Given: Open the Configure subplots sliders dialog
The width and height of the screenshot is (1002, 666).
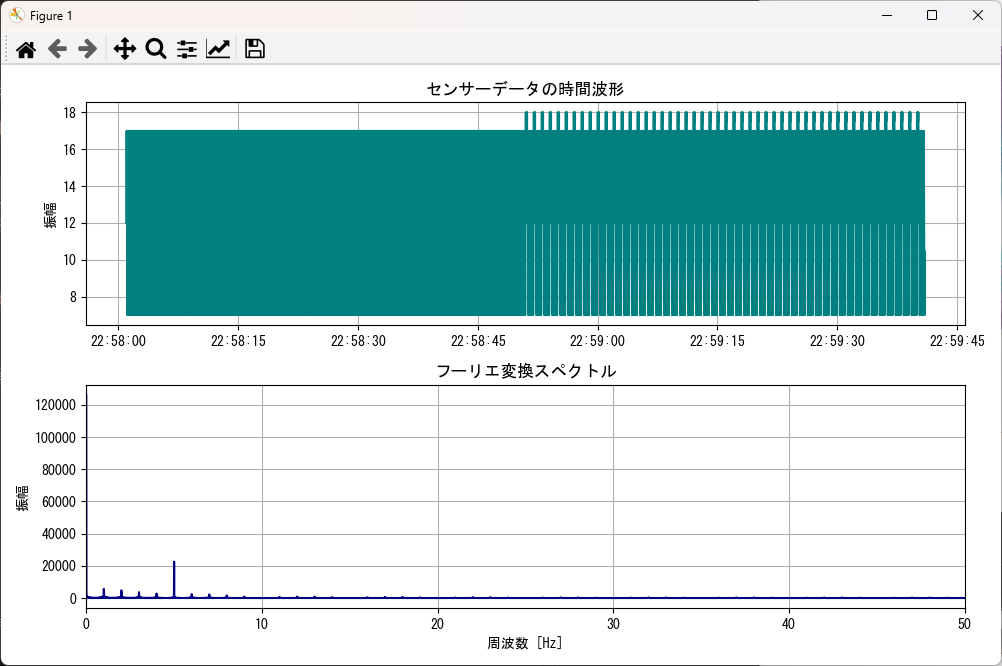Looking at the screenshot, I should pyautogui.click(x=187, y=49).
